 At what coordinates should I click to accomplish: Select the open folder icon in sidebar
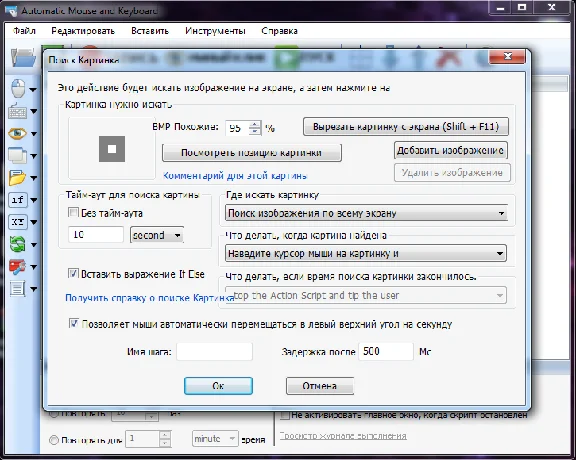click(x=17, y=178)
